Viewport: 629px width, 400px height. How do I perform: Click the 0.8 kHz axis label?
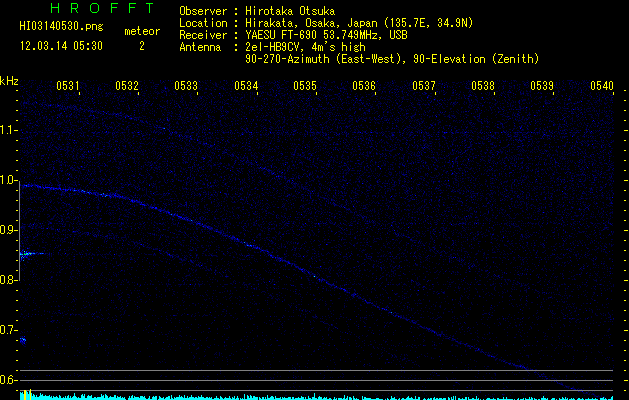point(9,280)
